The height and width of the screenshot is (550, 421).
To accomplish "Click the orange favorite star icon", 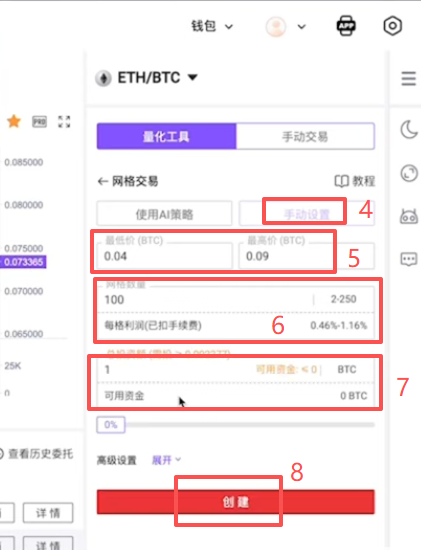I will pos(14,121).
